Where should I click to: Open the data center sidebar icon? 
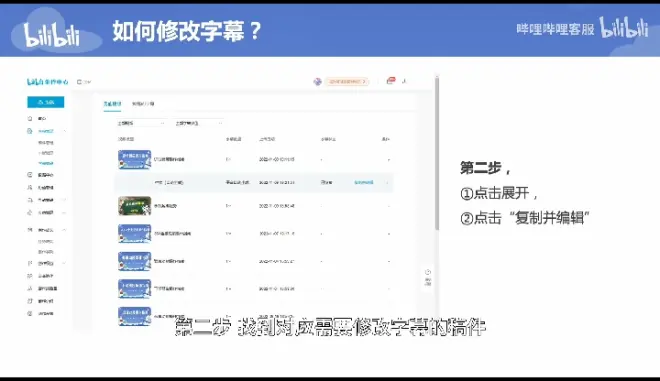point(30,175)
